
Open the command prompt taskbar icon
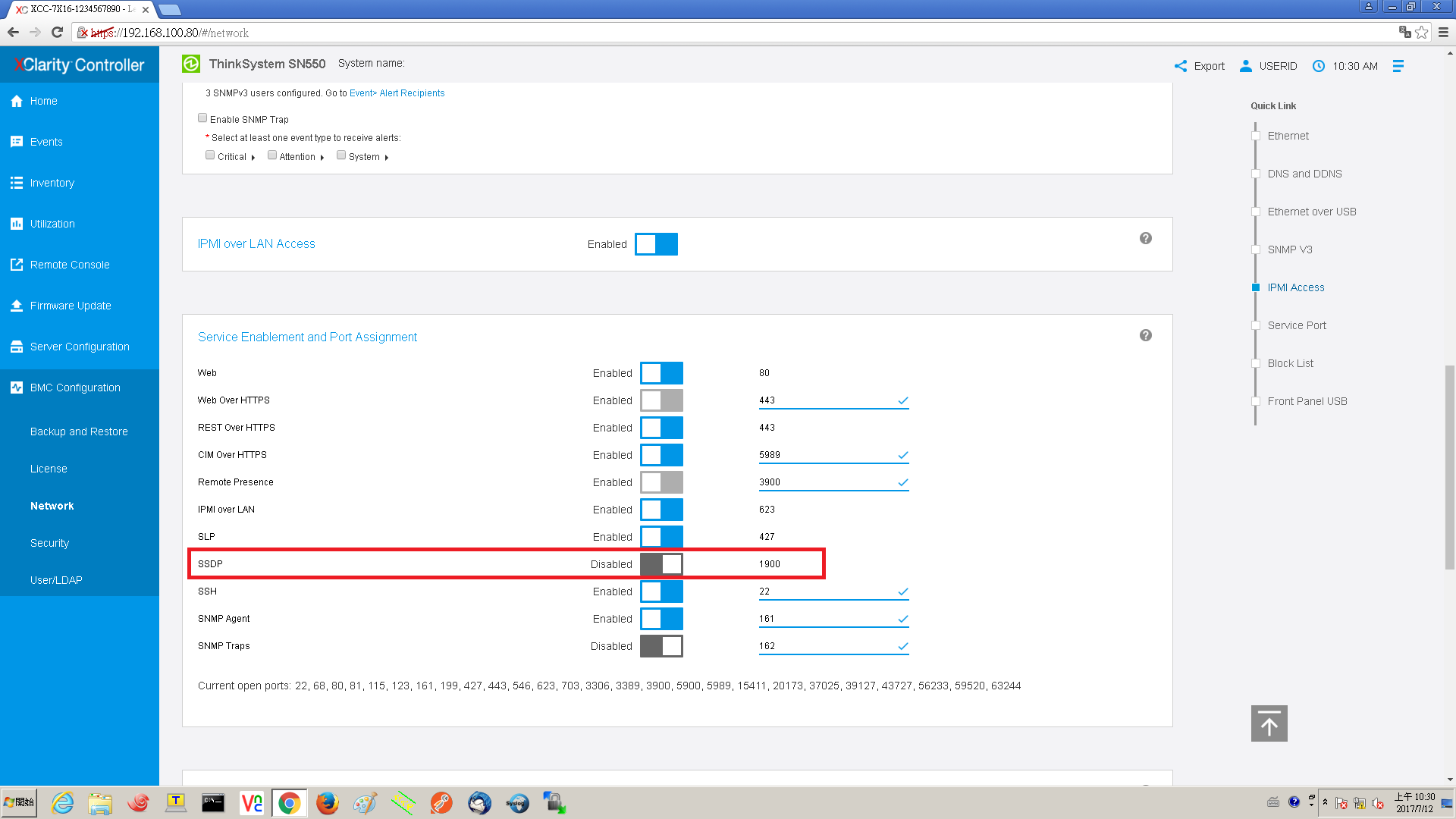coord(213,803)
